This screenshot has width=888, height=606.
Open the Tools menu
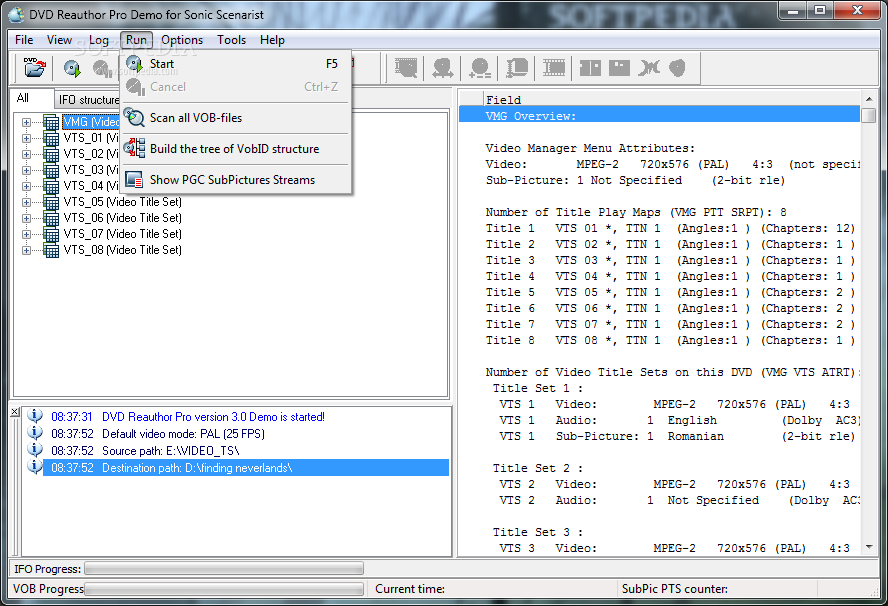(x=231, y=40)
